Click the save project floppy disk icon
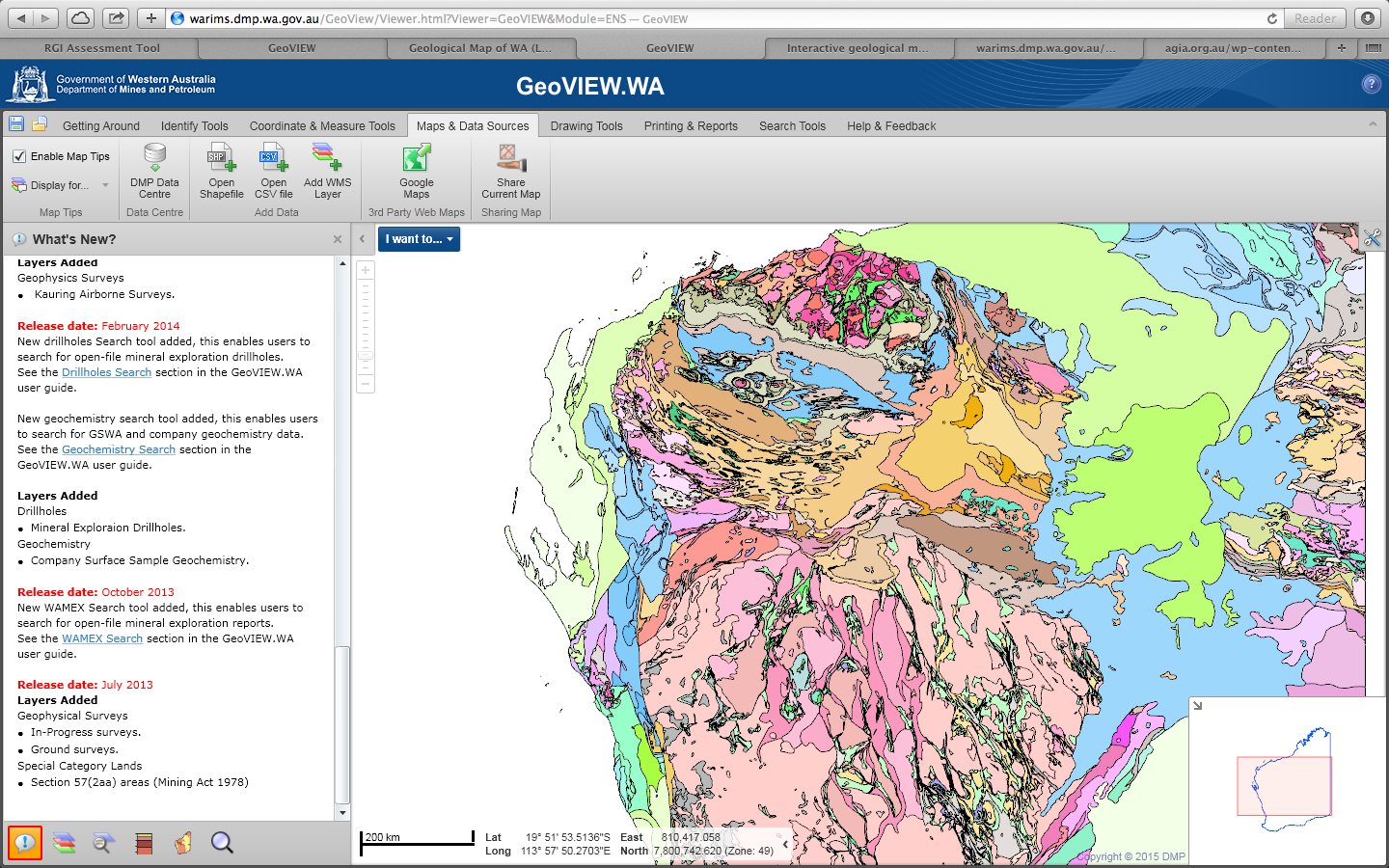Screen dimensions: 1389x868 (15, 123)
